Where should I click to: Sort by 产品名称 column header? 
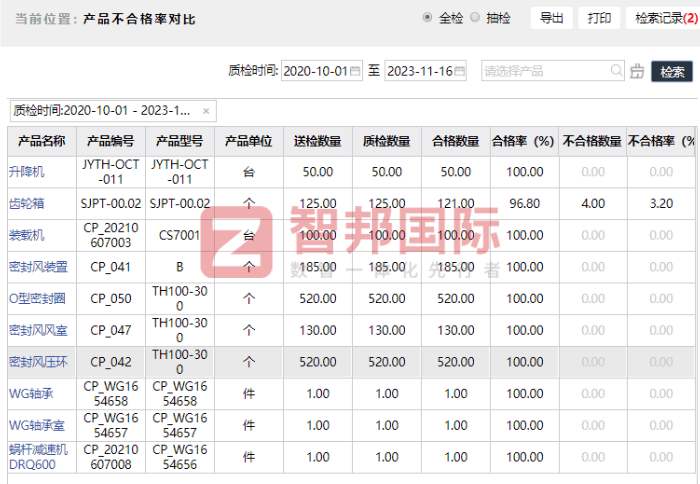(x=42, y=141)
